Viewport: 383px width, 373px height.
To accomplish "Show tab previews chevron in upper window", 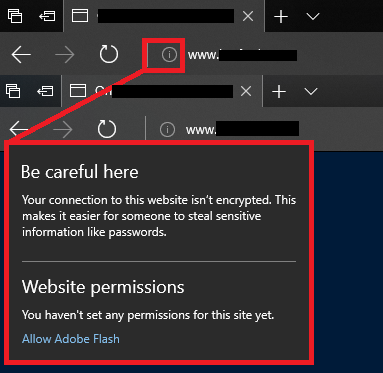I will [x=313, y=16].
